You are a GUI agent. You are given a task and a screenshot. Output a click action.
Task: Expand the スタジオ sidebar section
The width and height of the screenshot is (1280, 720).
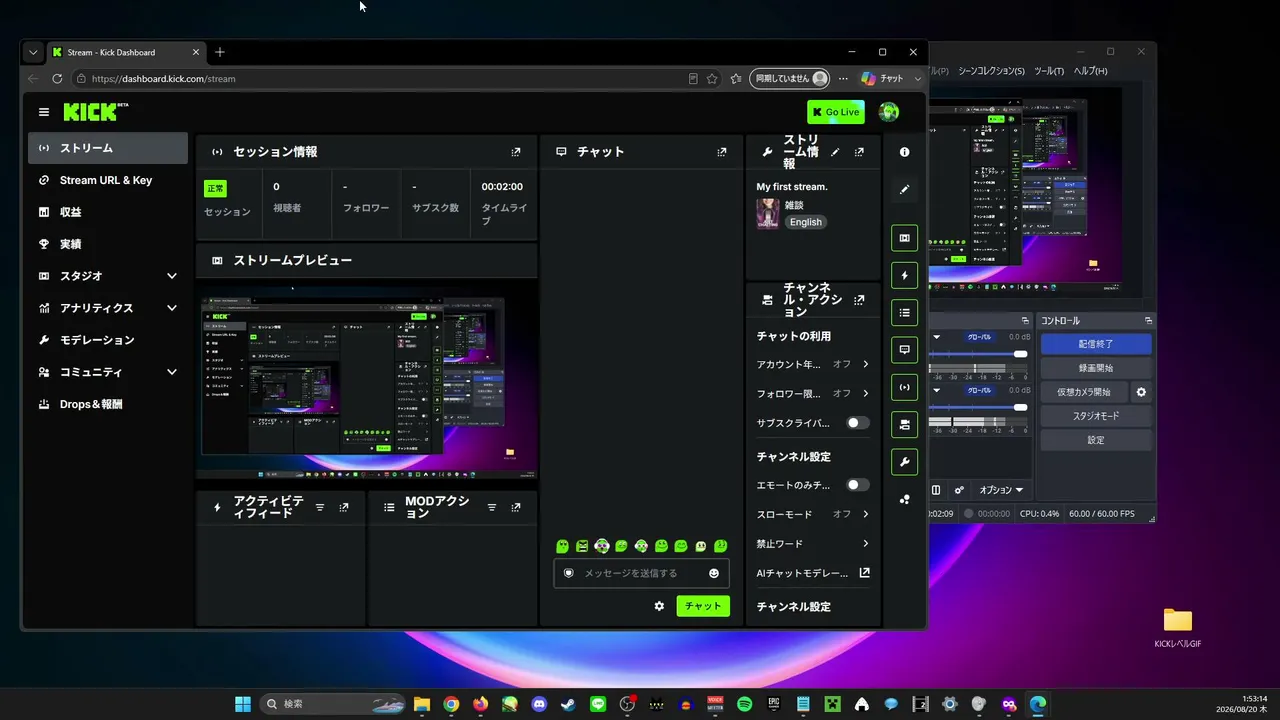(172, 276)
